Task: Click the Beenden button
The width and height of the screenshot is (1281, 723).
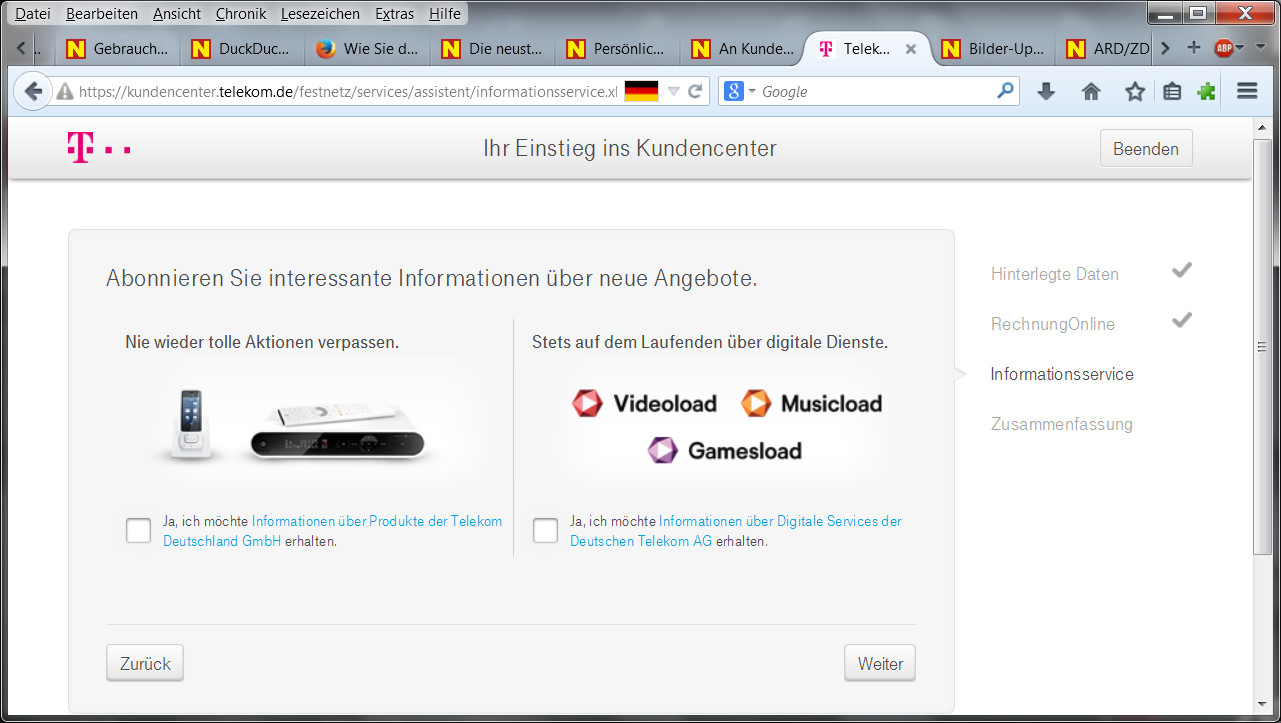Action: (1146, 149)
